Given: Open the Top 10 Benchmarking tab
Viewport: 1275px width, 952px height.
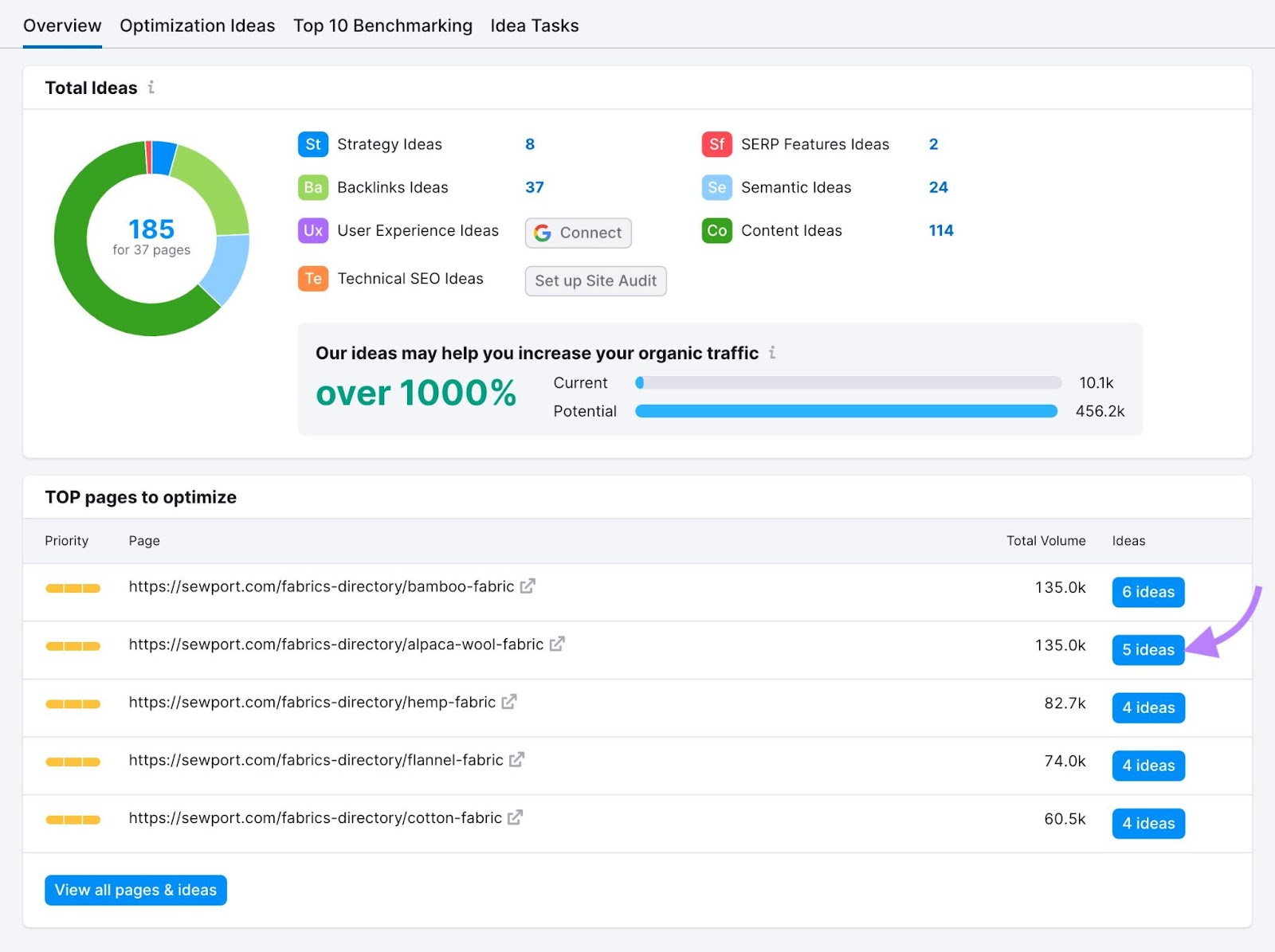Looking at the screenshot, I should tap(382, 25).
